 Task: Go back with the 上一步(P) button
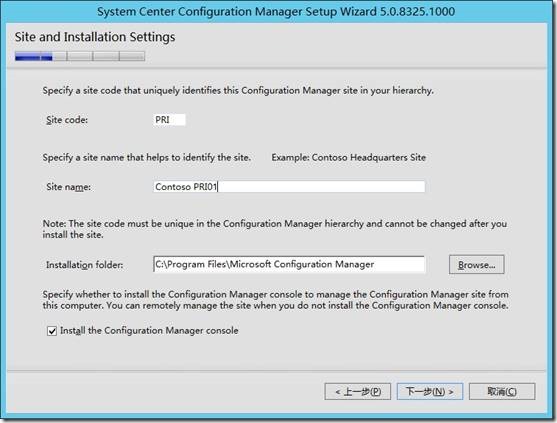[x=357, y=391]
